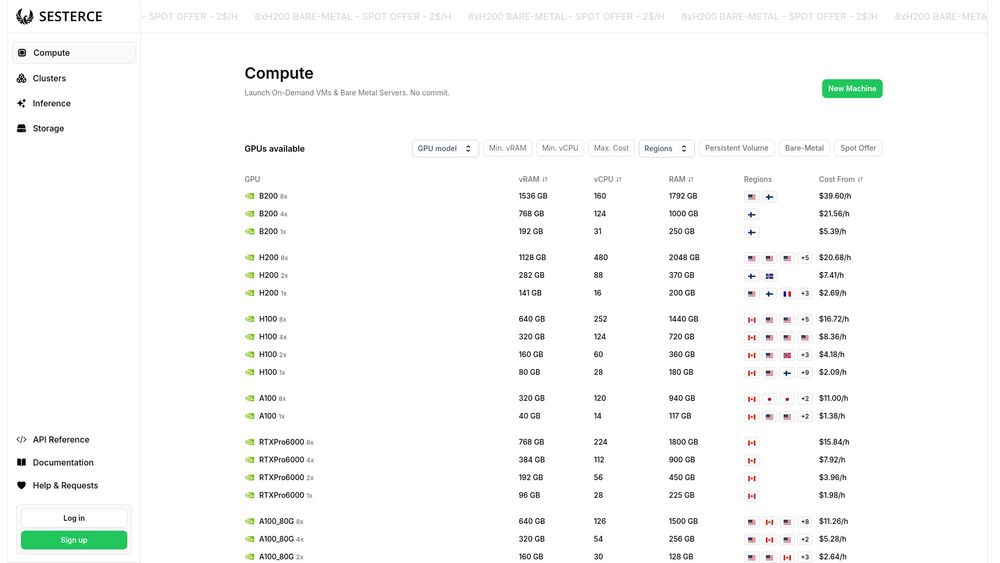Toggle the Persistent Volume filter
The width and height of the screenshot is (1000, 563).
[737, 148]
